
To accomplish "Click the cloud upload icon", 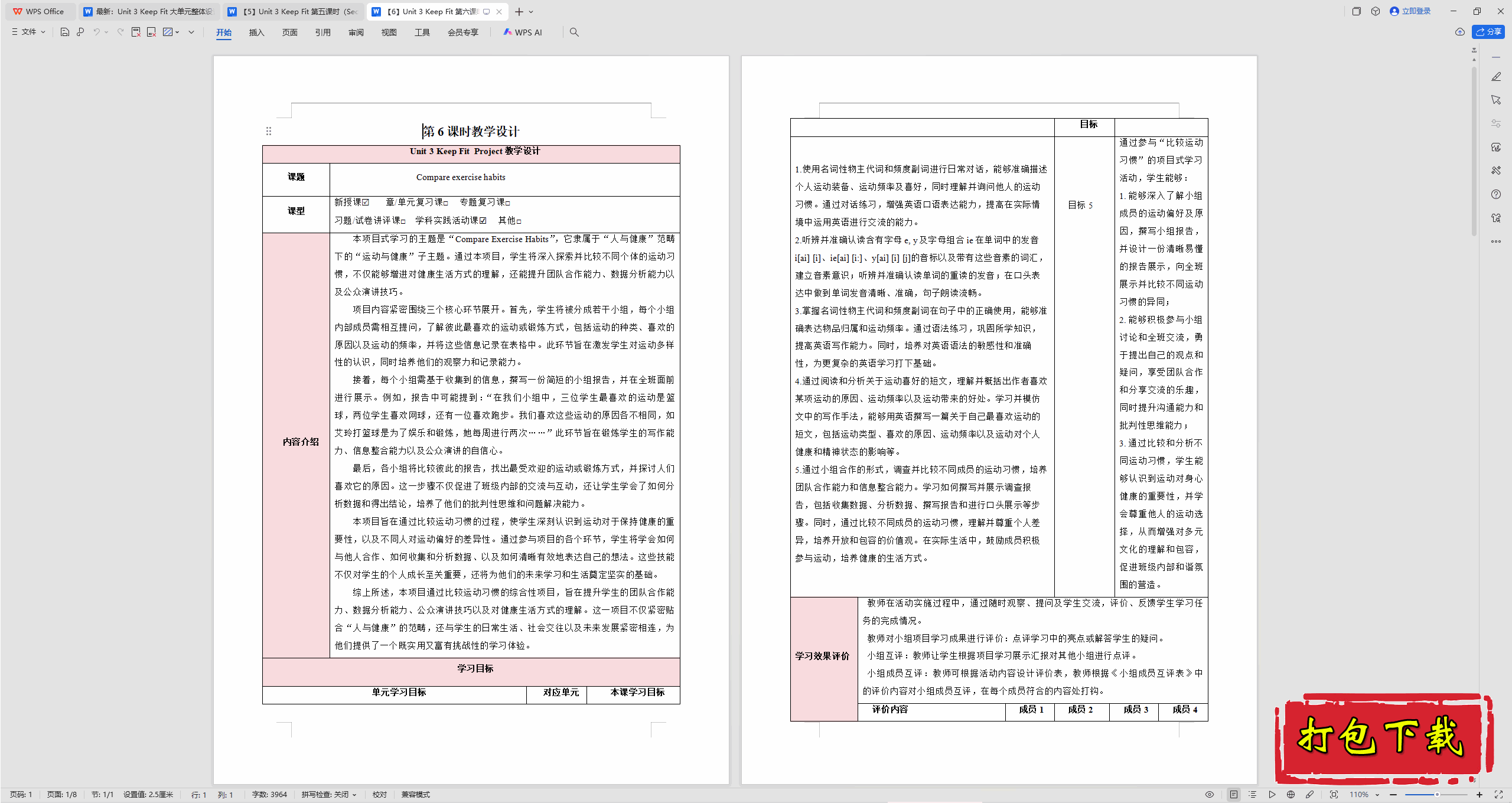I will [x=1460, y=32].
